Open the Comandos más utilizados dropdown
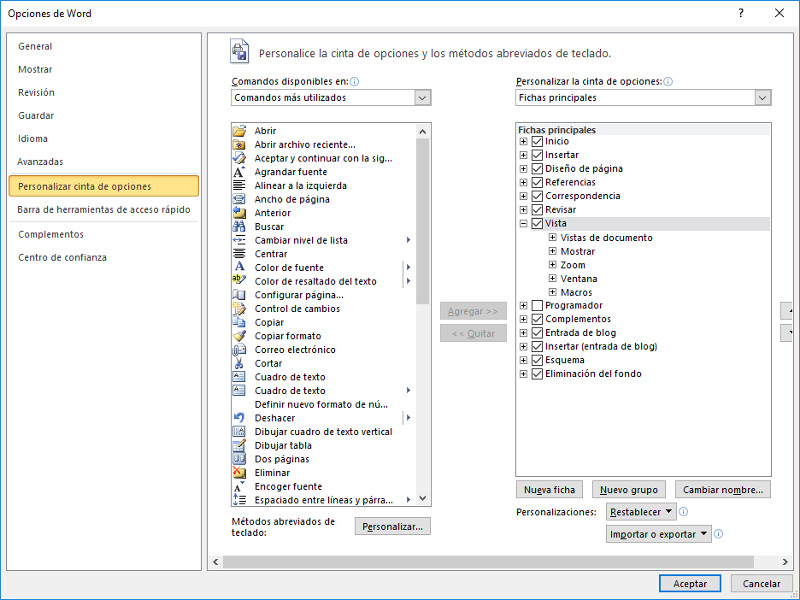Viewport: 800px width, 600px height. pos(422,97)
